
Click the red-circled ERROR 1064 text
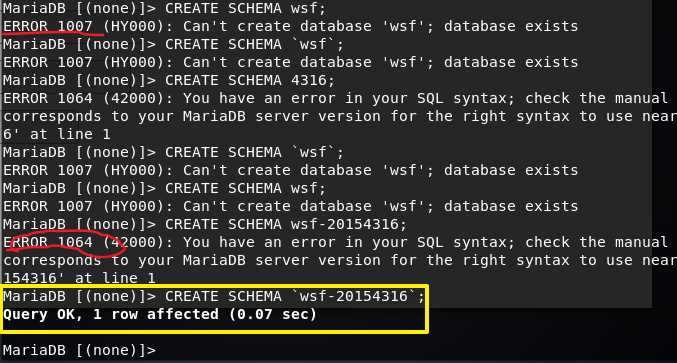pos(47,242)
